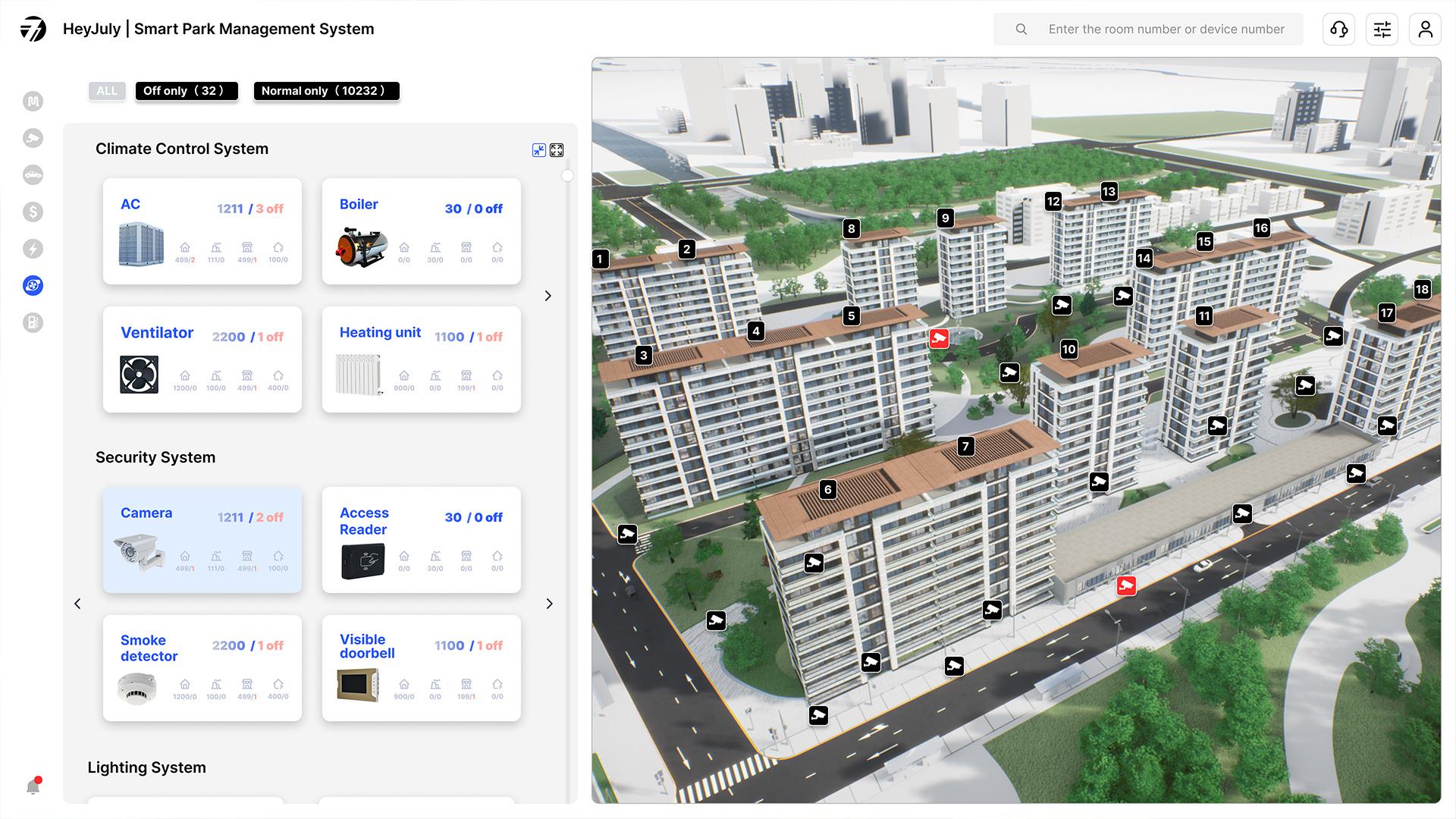Click the room or device search field
1456x819 pixels.
(x=1166, y=30)
